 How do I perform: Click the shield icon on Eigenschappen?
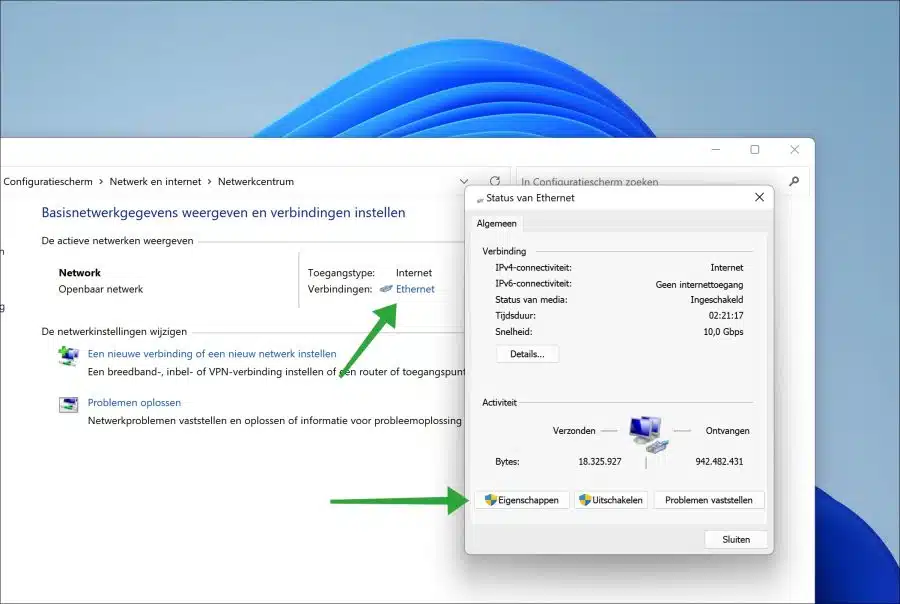pyautogui.click(x=490, y=500)
